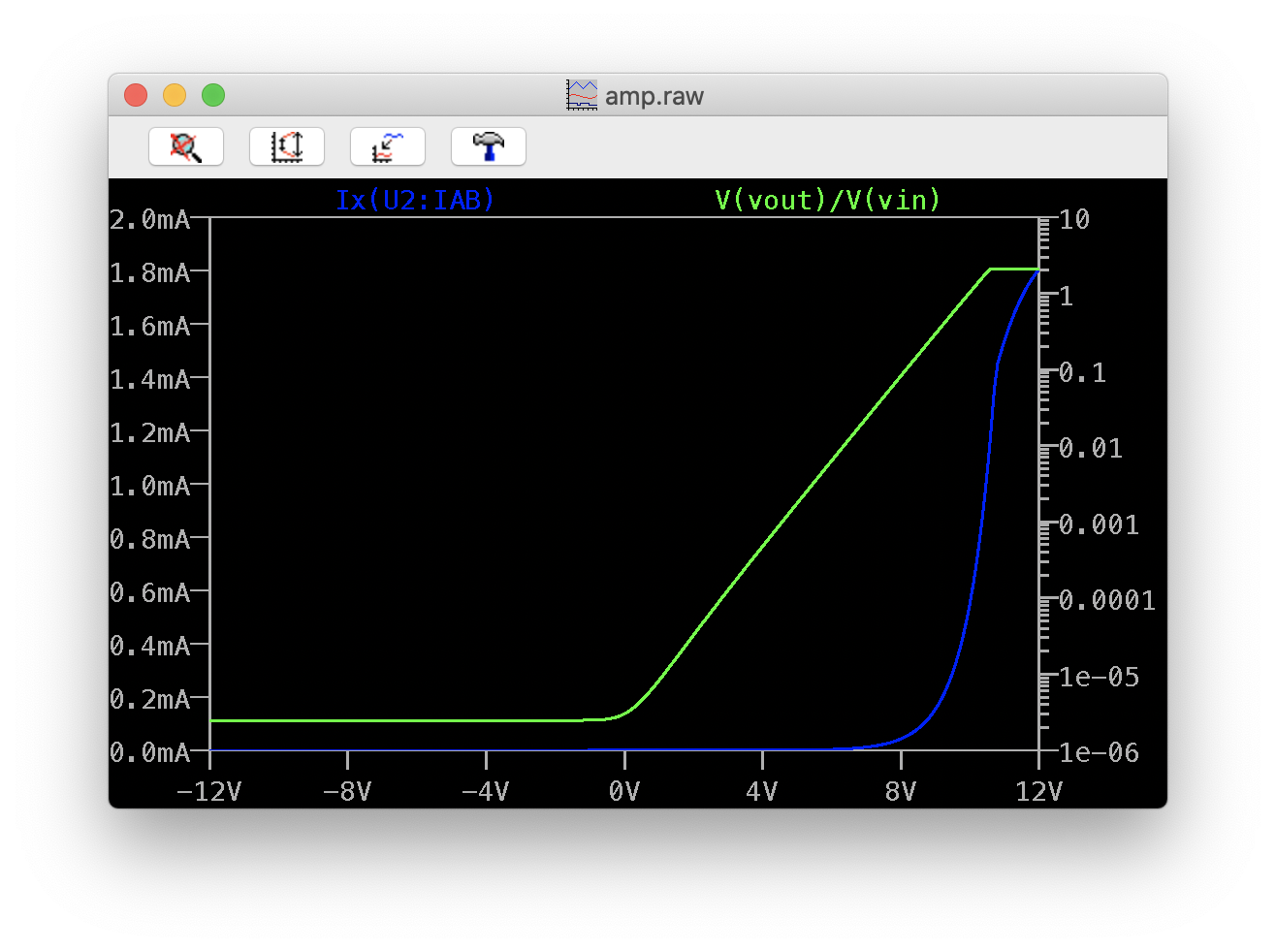This screenshot has width=1276, height=952.
Task: Click the 1.6mA left axis label
Action: click(x=150, y=327)
